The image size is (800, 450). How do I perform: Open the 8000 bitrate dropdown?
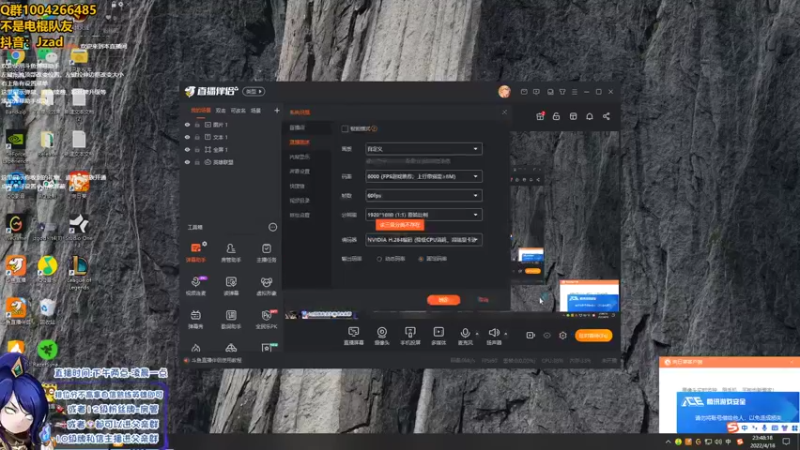(x=423, y=177)
